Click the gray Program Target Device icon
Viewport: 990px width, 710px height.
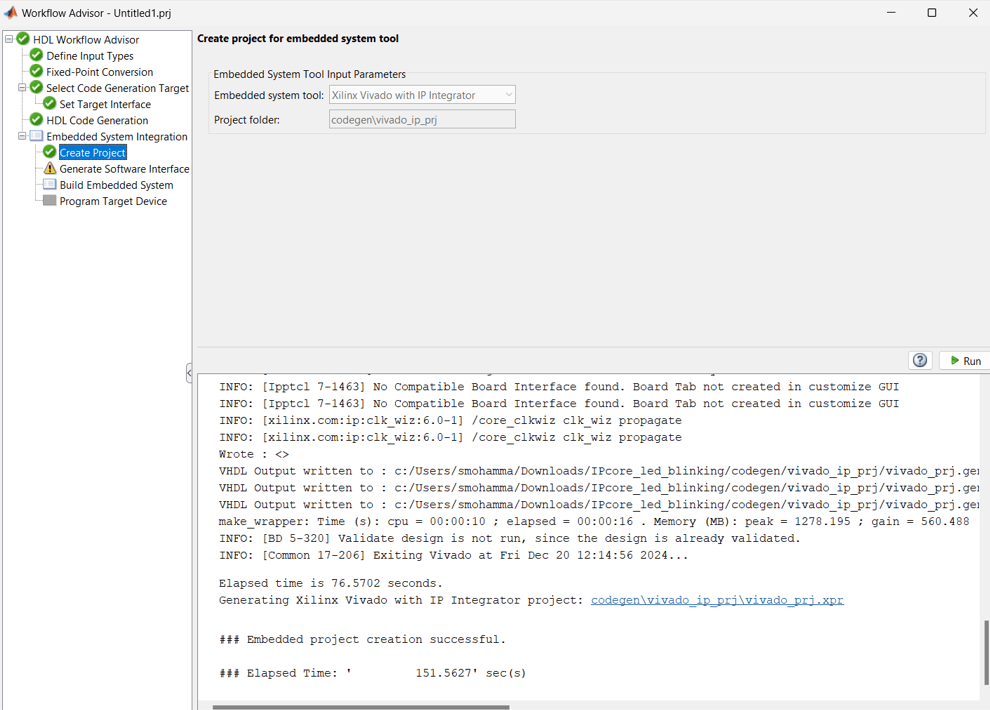pyautogui.click(x=50, y=201)
